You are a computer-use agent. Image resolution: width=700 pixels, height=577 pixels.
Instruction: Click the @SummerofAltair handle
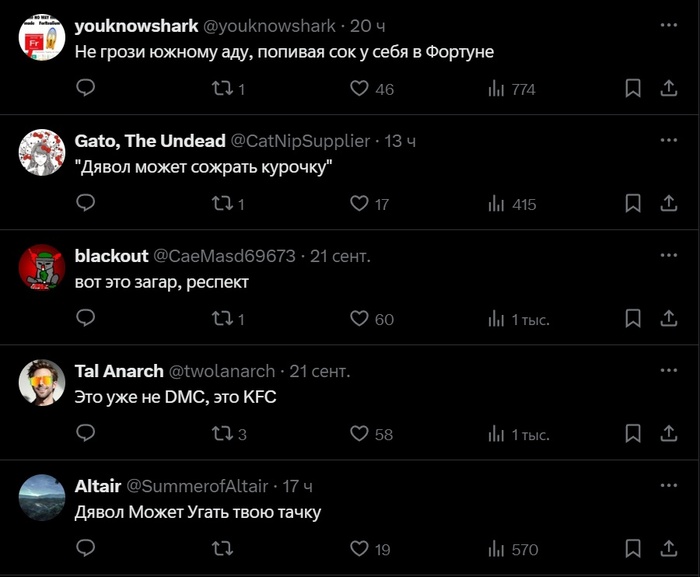197,486
